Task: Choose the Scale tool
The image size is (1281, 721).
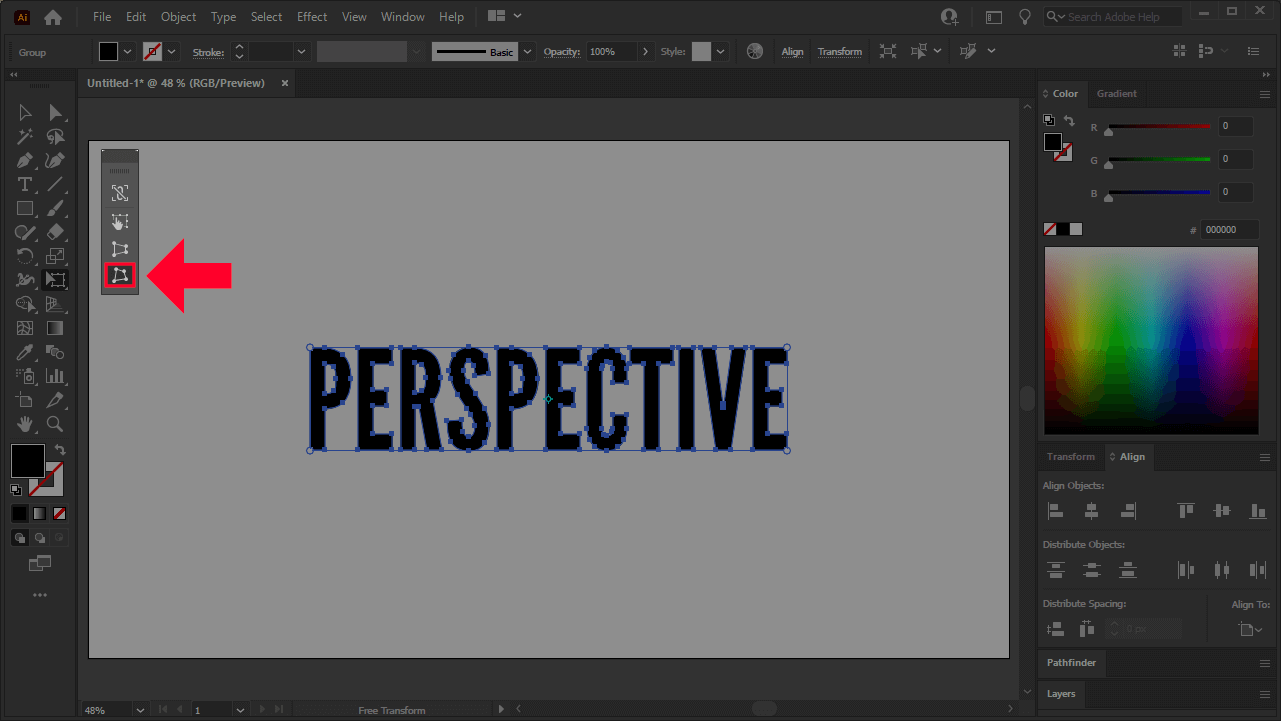Action: (56, 256)
